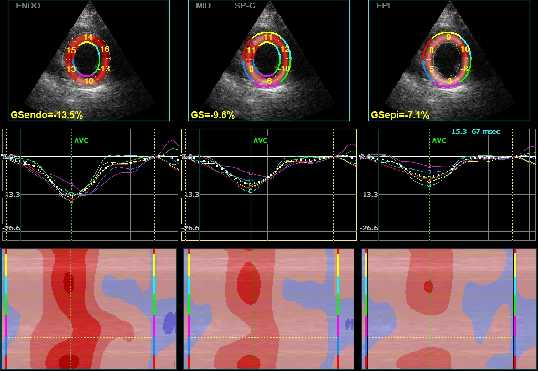Viewport: 538px width, 371px height.
Task: Click the MID label above middle image
Action: click(x=203, y=5)
